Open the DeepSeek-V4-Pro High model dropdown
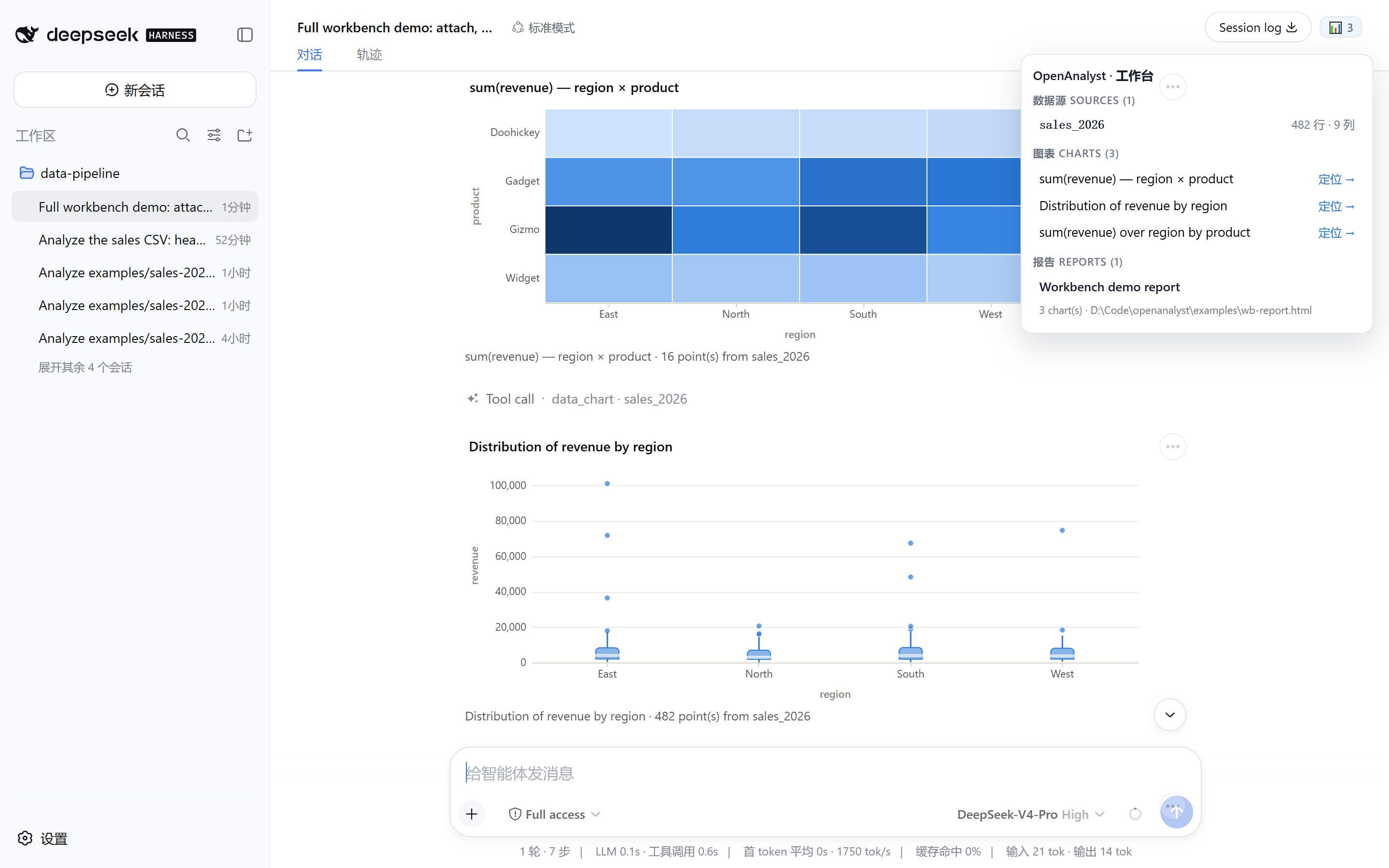The width and height of the screenshot is (1389, 868). pyautogui.click(x=1030, y=814)
